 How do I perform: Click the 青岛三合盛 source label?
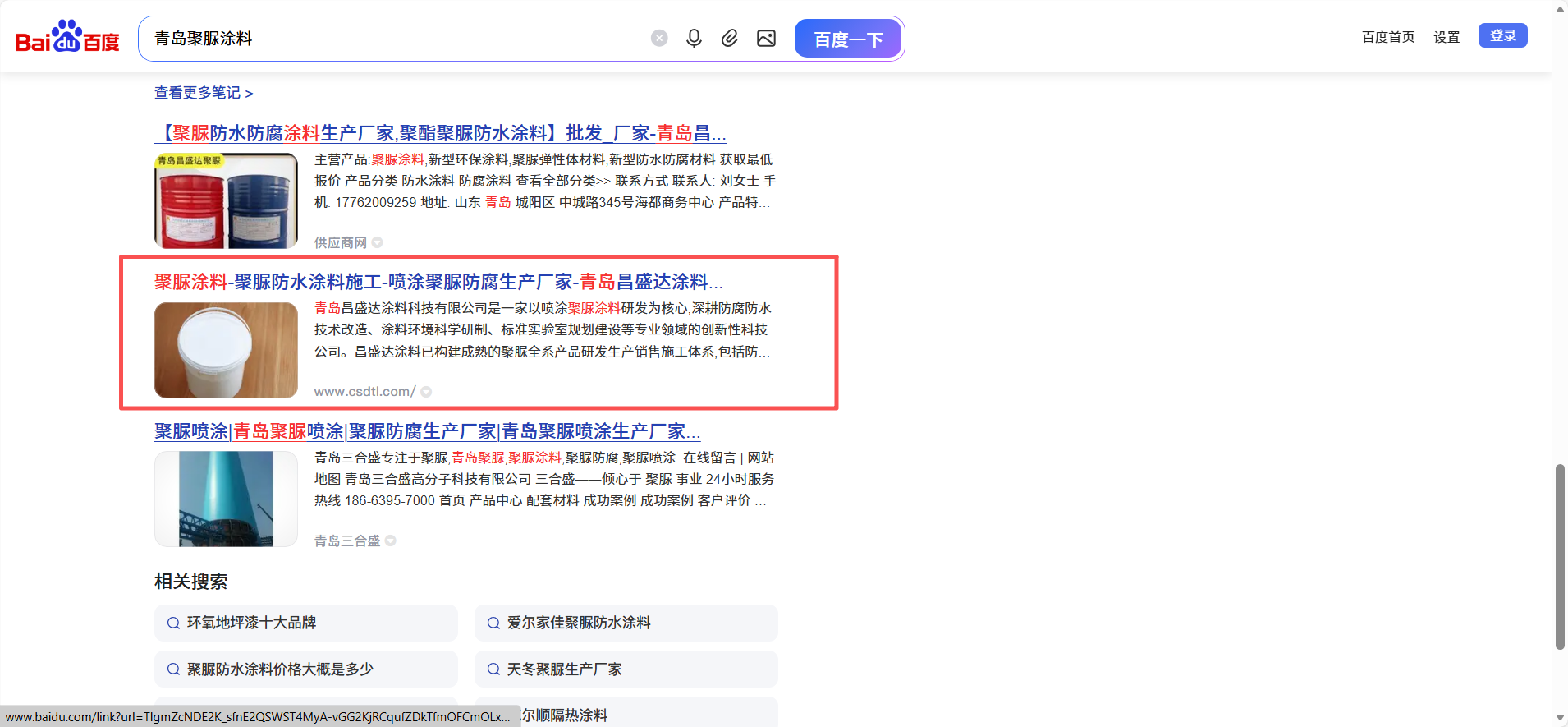(x=347, y=541)
